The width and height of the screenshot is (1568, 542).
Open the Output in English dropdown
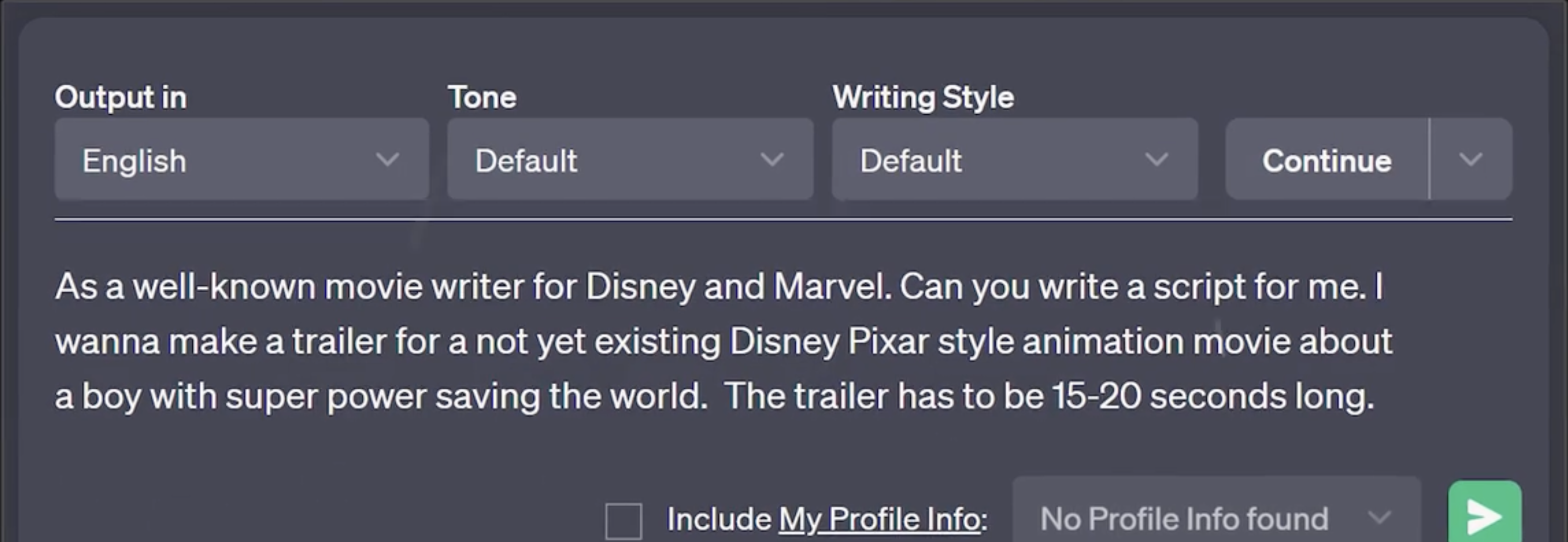(242, 159)
